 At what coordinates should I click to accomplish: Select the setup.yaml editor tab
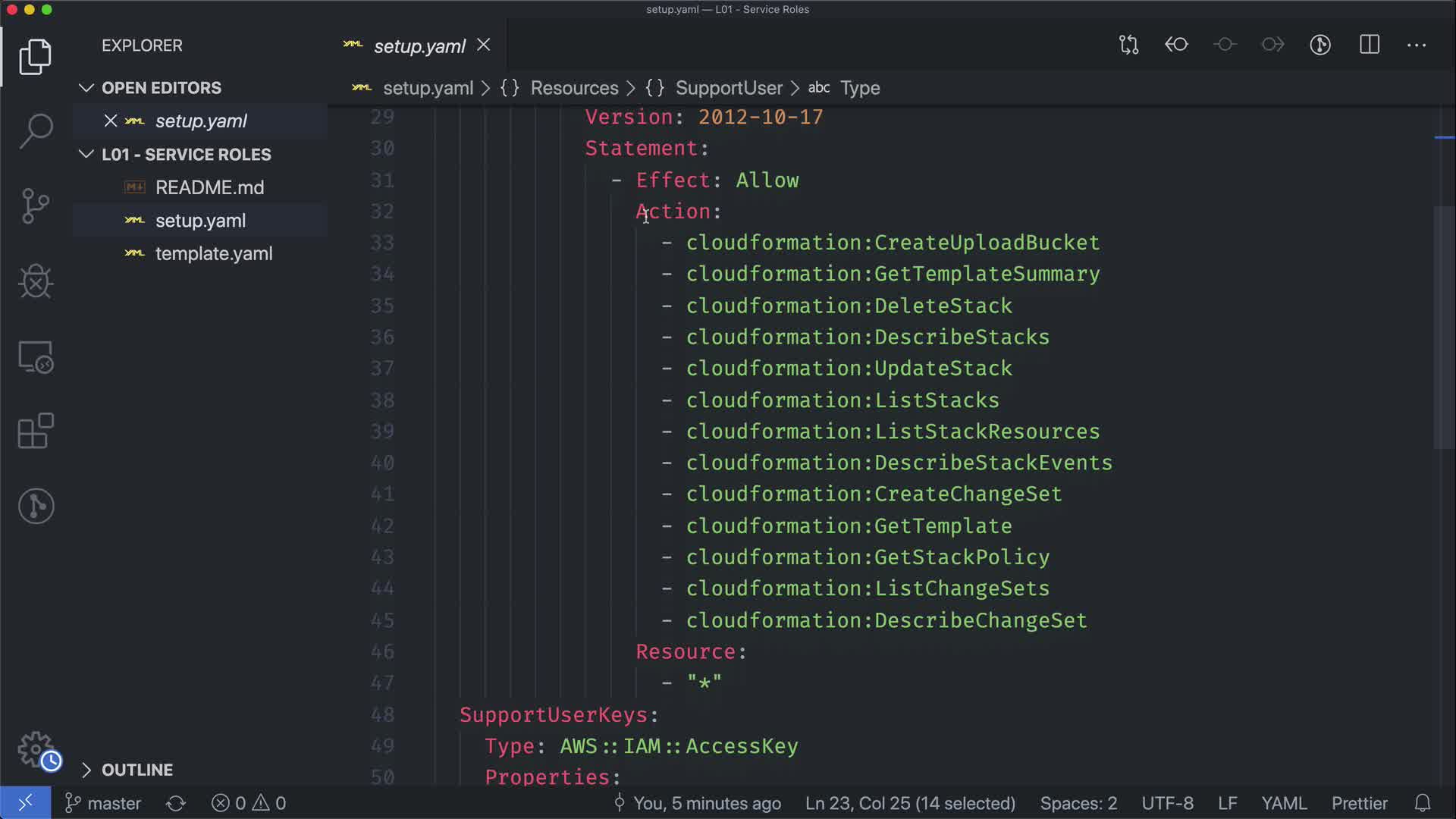[419, 46]
